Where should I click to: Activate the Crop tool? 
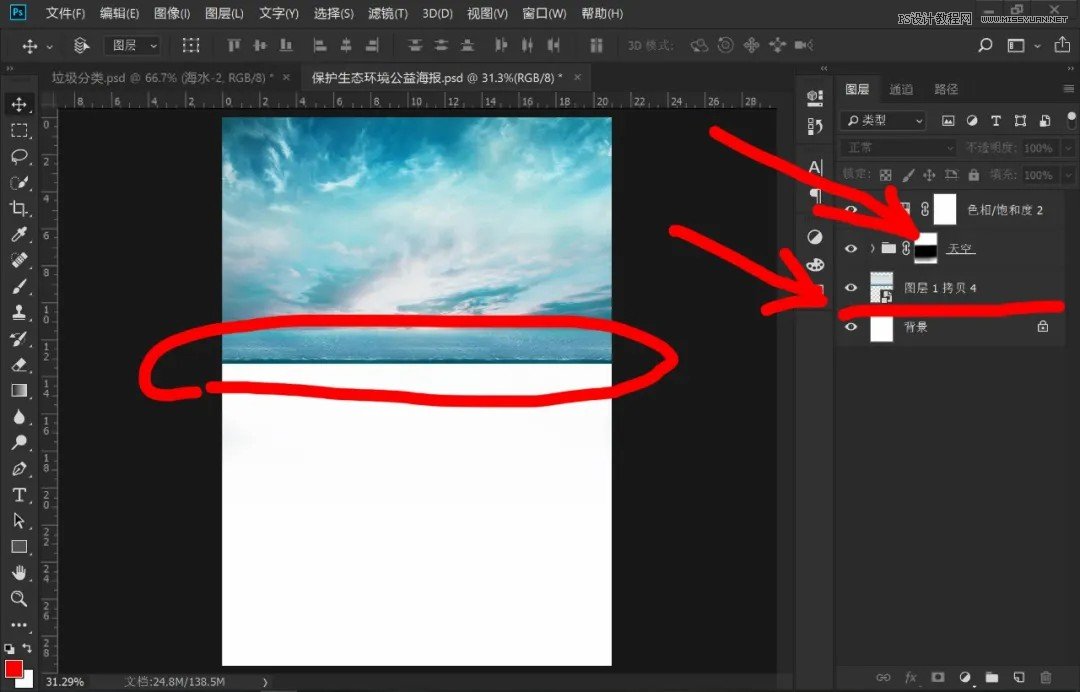[x=20, y=209]
